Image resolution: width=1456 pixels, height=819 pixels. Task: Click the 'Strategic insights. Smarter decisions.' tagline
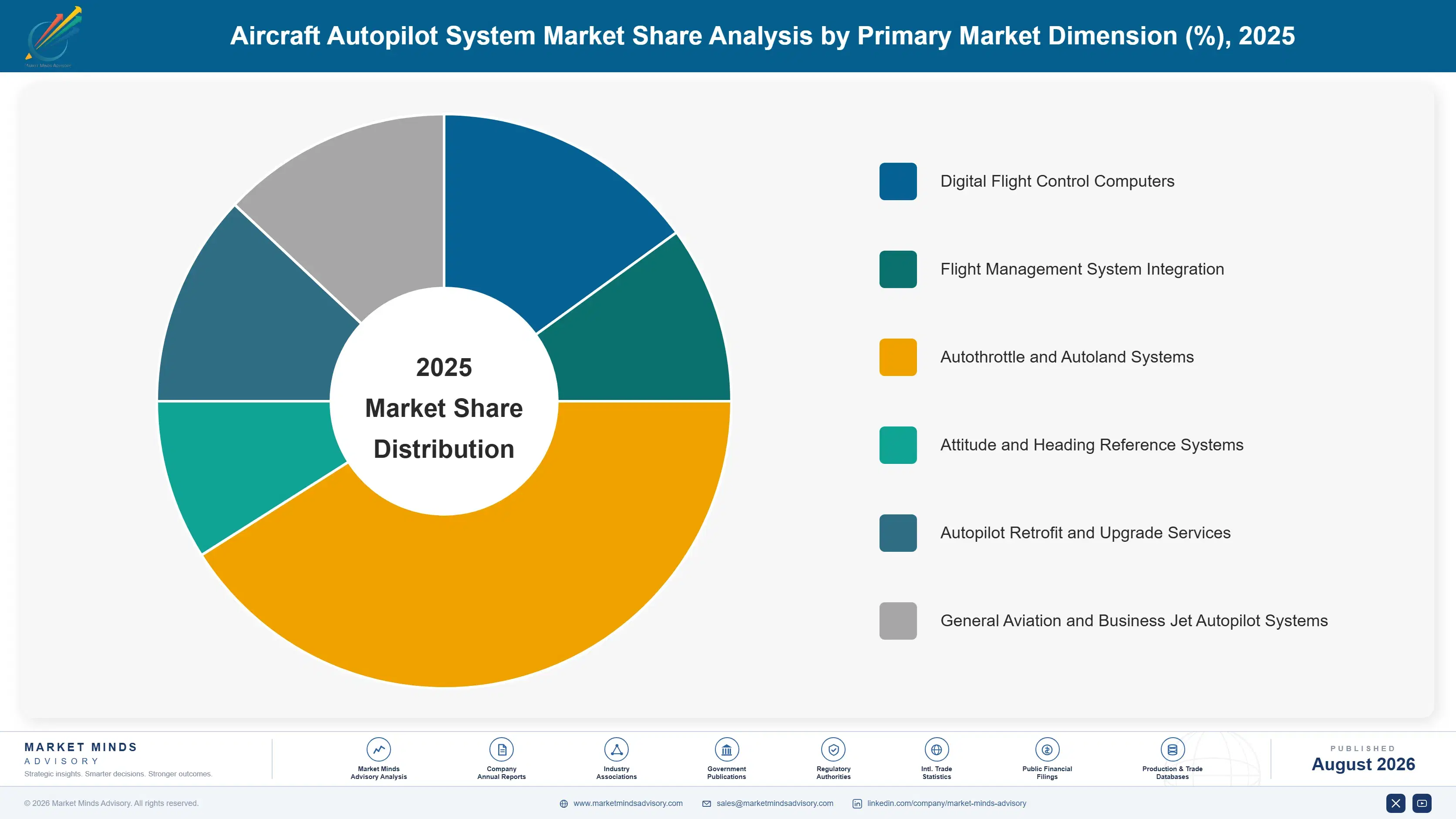pos(118,774)
